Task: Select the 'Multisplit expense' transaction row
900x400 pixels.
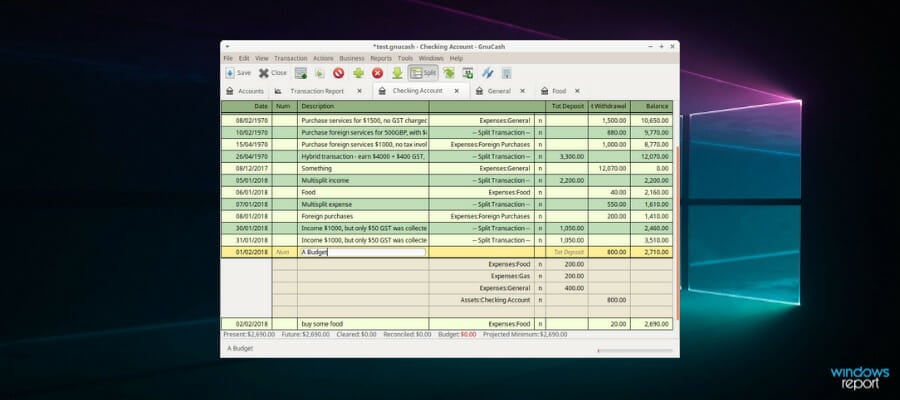Action: coord(447,205)
